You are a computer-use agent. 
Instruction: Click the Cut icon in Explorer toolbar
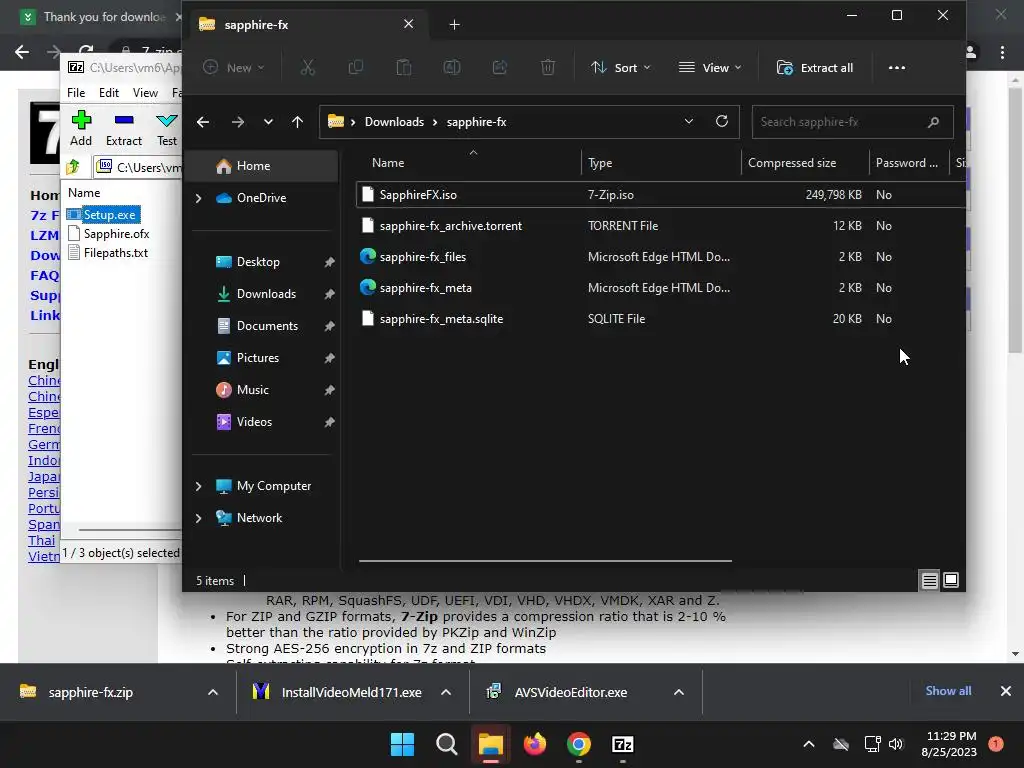tap(308, 67)
